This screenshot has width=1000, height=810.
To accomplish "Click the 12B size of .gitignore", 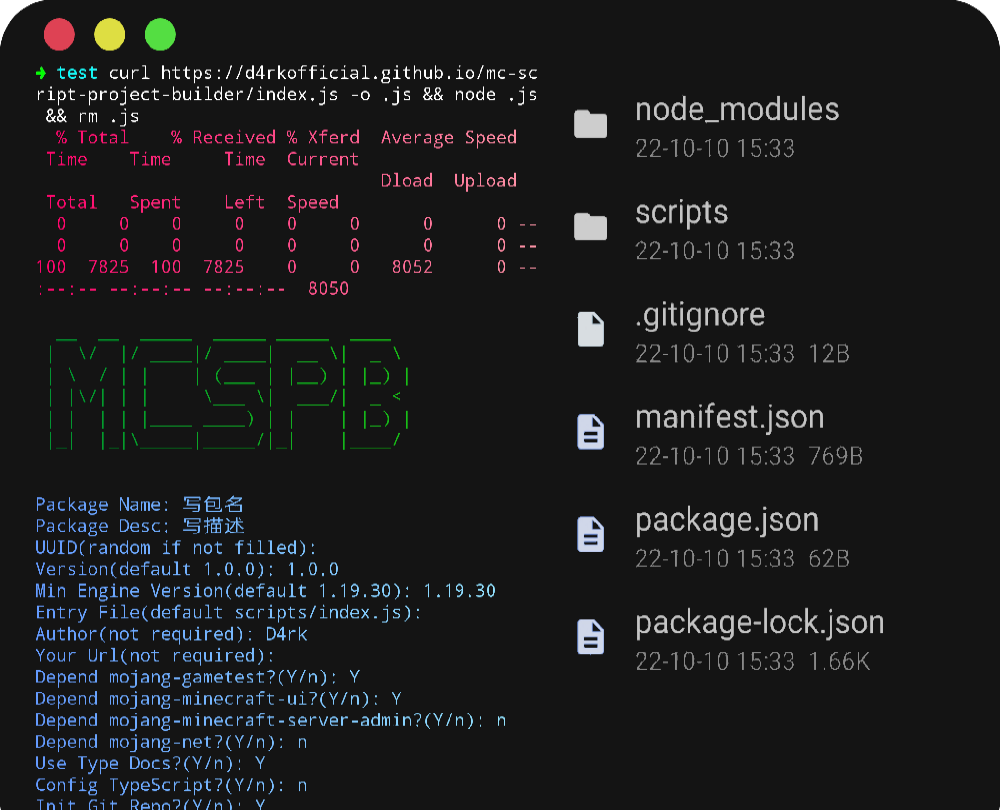I will click(x=829, y=353).
